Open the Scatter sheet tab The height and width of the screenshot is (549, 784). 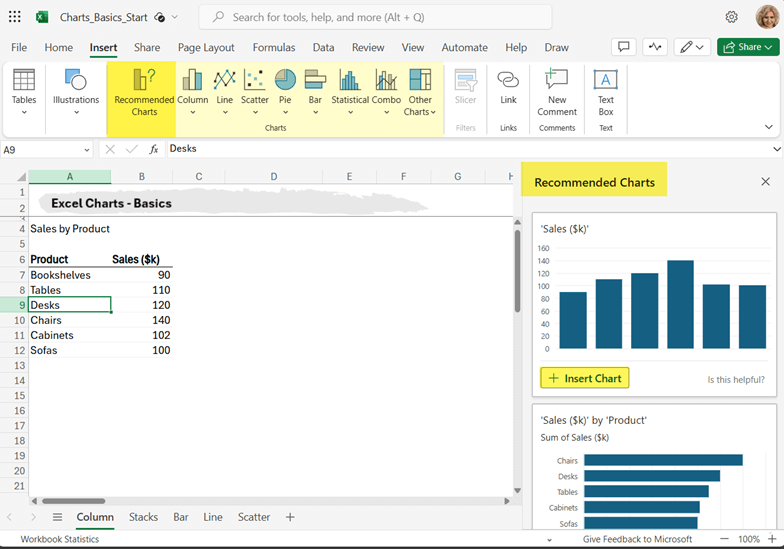tap(254, 517)
